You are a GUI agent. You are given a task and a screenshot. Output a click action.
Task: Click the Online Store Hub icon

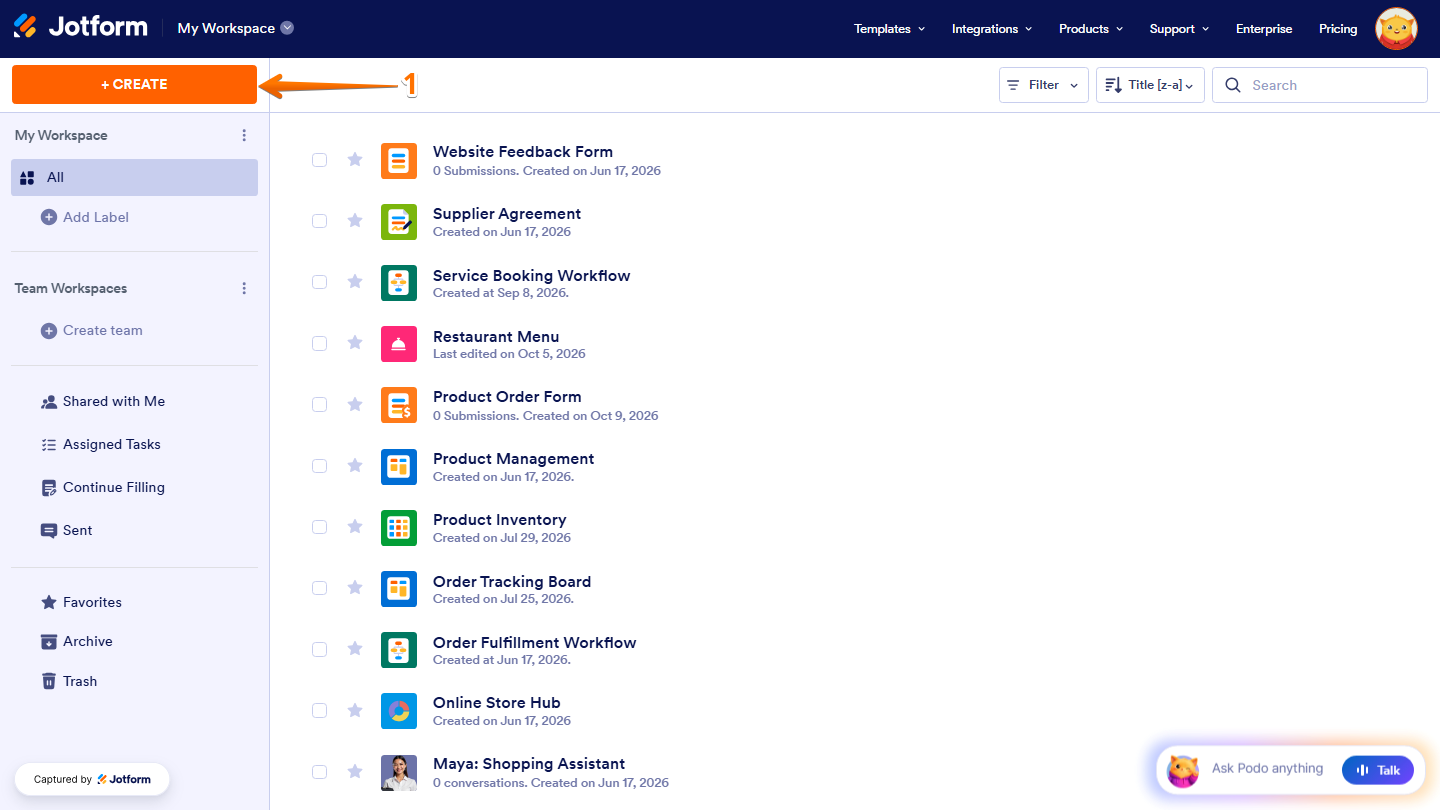(x=399, y=711)
